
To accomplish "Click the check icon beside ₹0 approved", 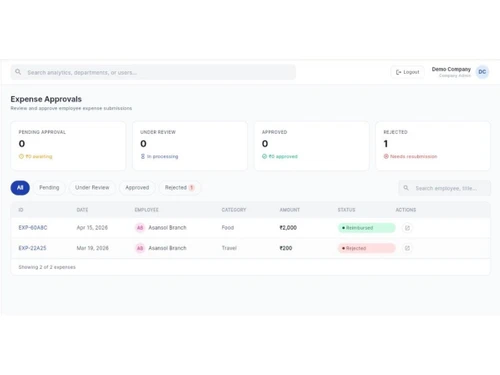I will coord(264,156).
